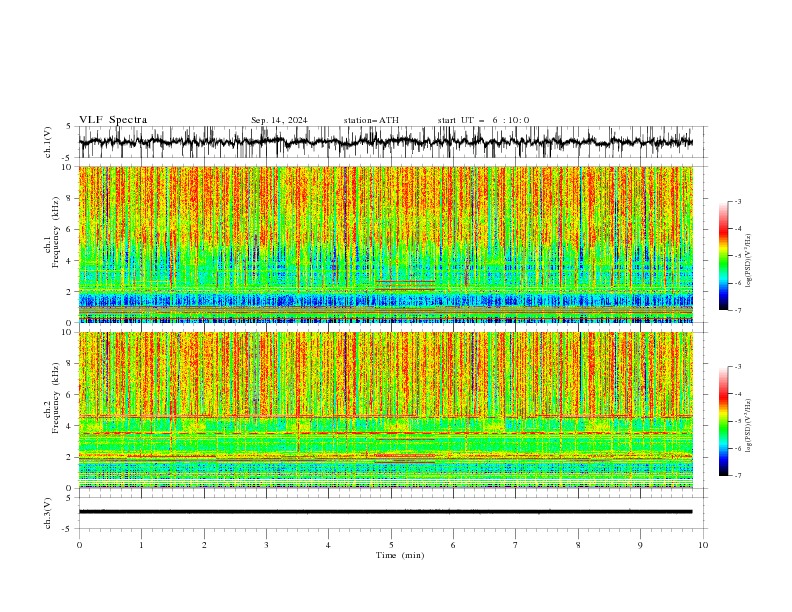Screen dimensions: 792x612
Task: Click the ch.1 spectrogram panel
Action: click(386, 244)
